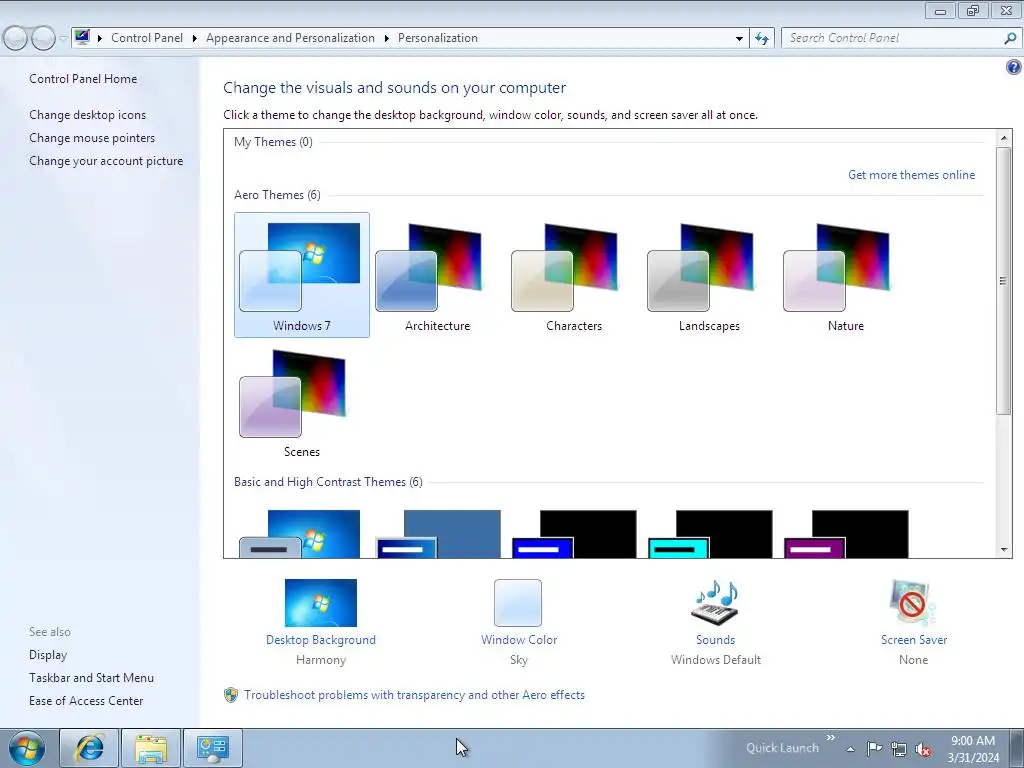Image resolution: width=1024 pixels, height=768 pixels.
Task: Open the Windows Start menu
Action: click(27, 748)
